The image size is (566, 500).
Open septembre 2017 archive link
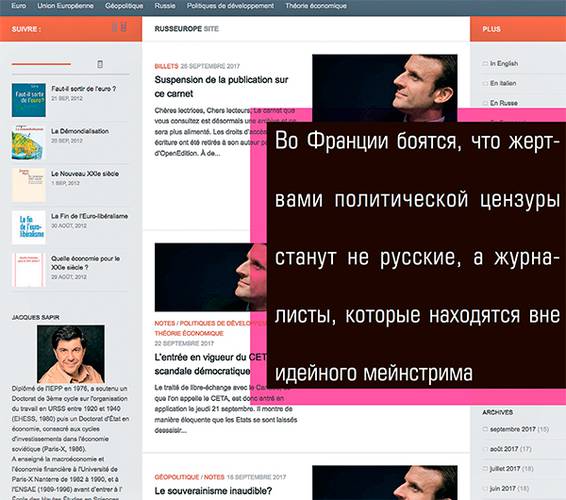click(x=513, y=429)
